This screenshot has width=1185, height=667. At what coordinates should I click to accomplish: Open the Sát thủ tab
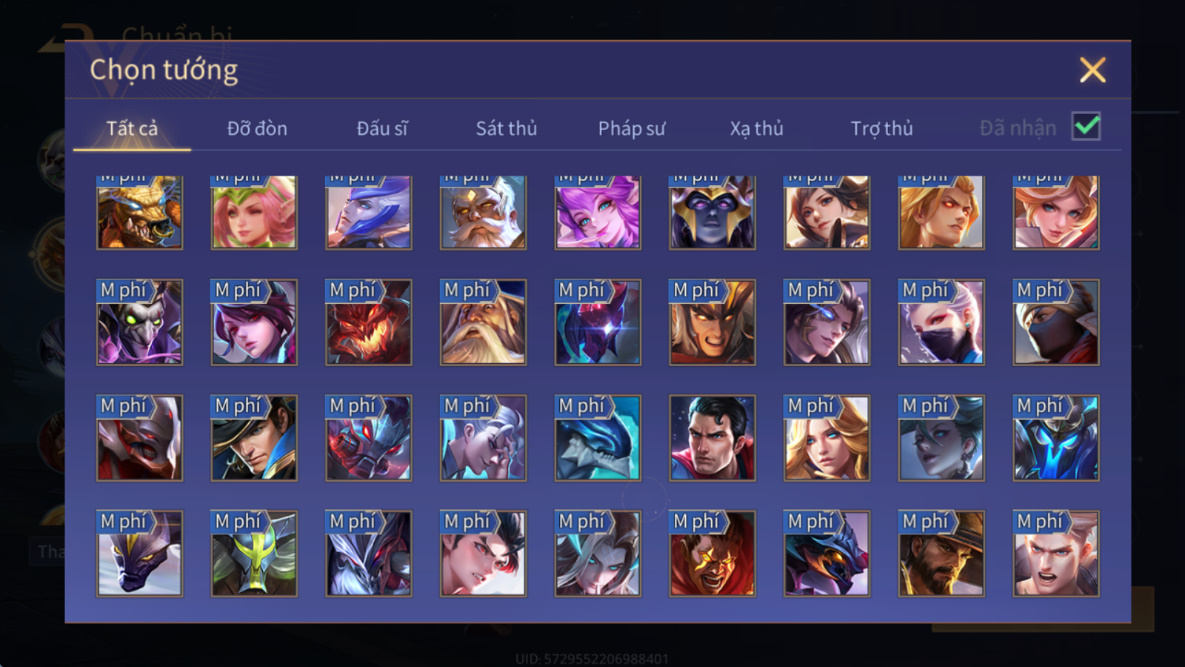pos(506,128)
